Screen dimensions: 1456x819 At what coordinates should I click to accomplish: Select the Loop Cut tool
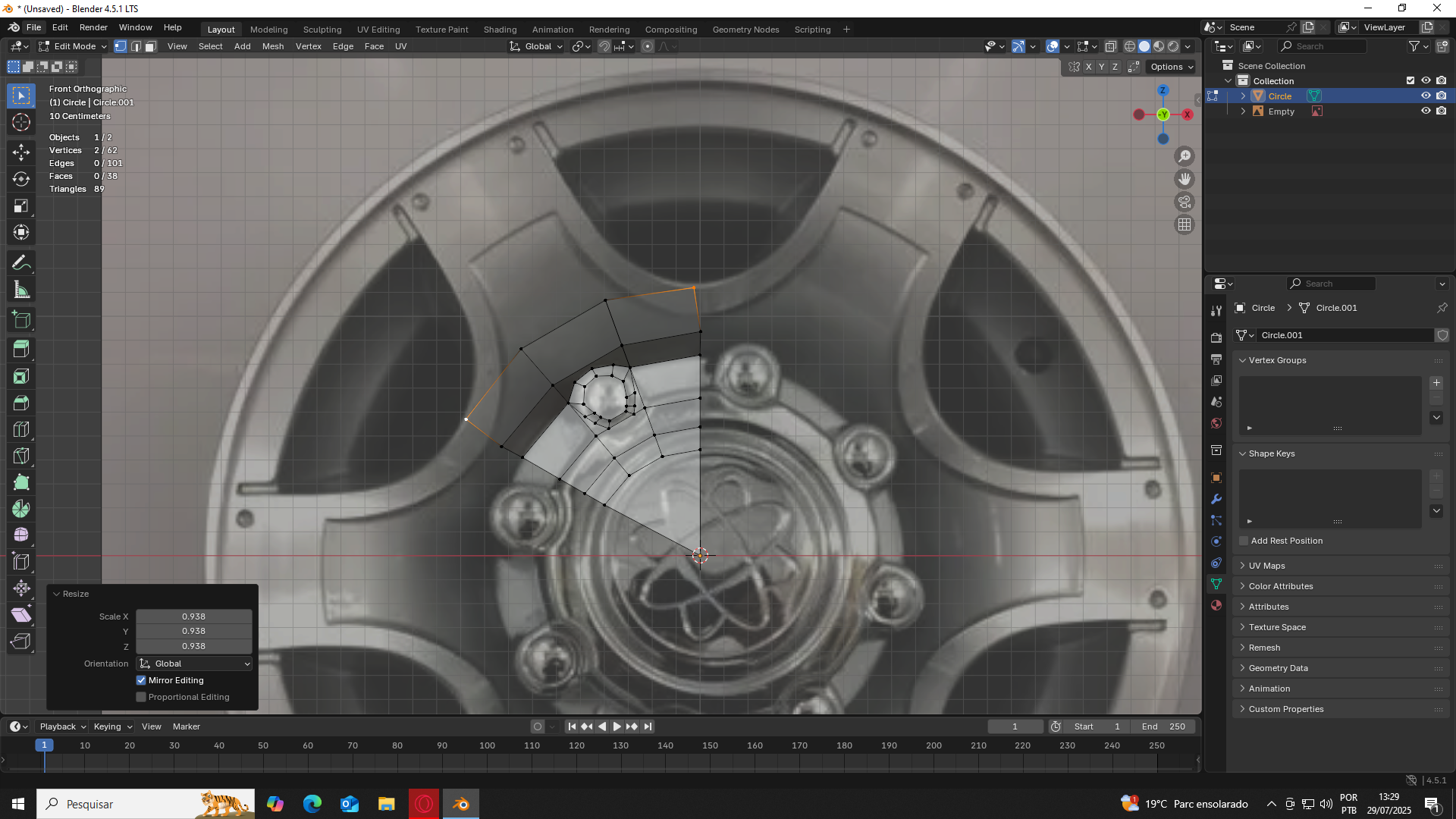coord(21,429)
